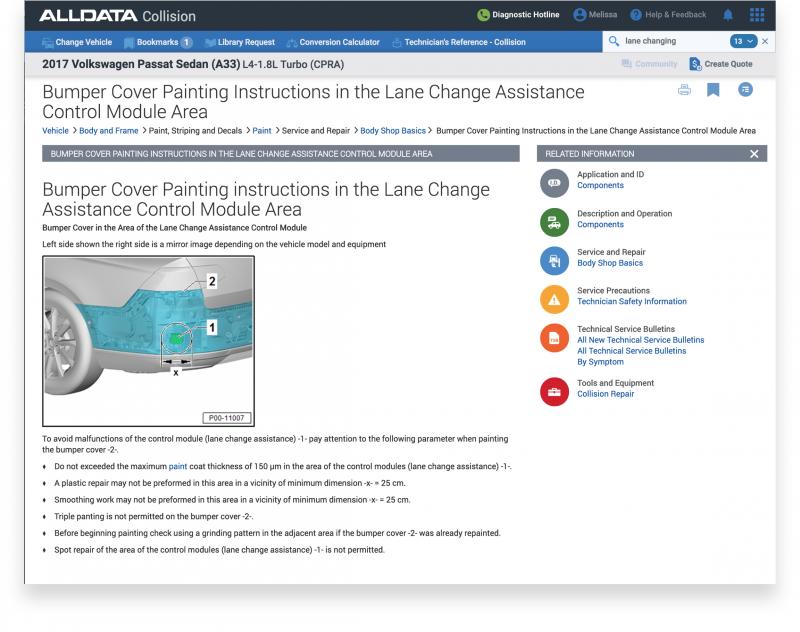The image size is (800, 632).
Task: Click the orange Technical Service Bulletins icon
Action: 554,338
